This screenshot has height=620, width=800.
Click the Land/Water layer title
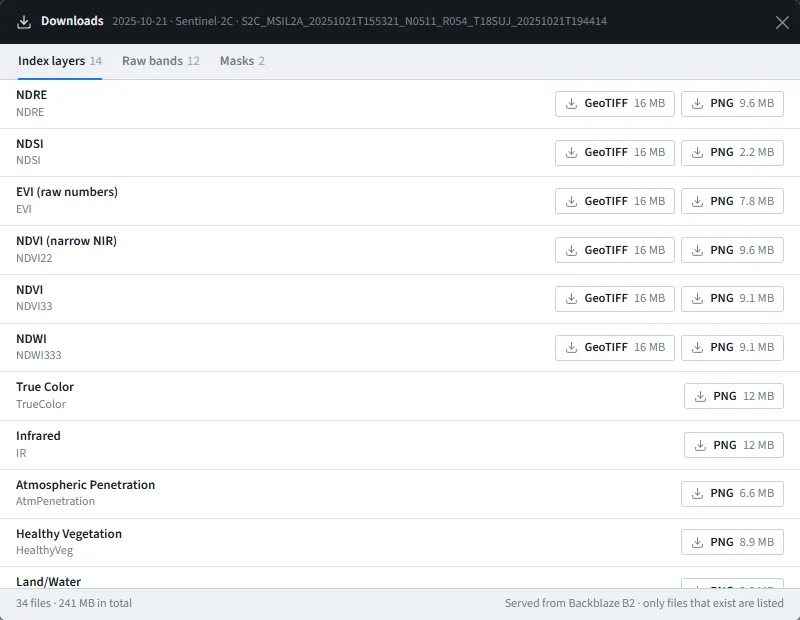[48, 582]
